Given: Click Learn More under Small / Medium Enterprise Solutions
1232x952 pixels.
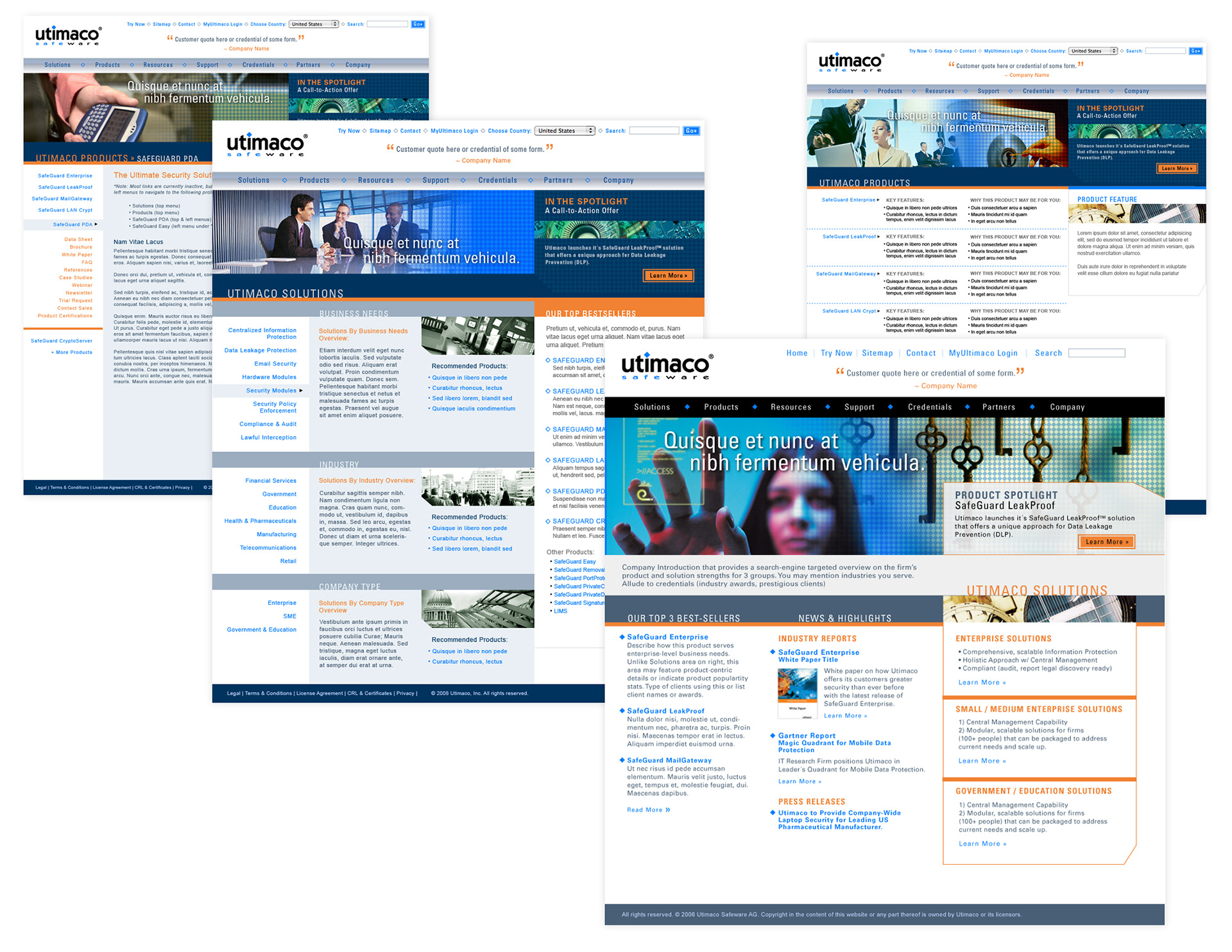Looking at the screenshot, I should [982, 761].
